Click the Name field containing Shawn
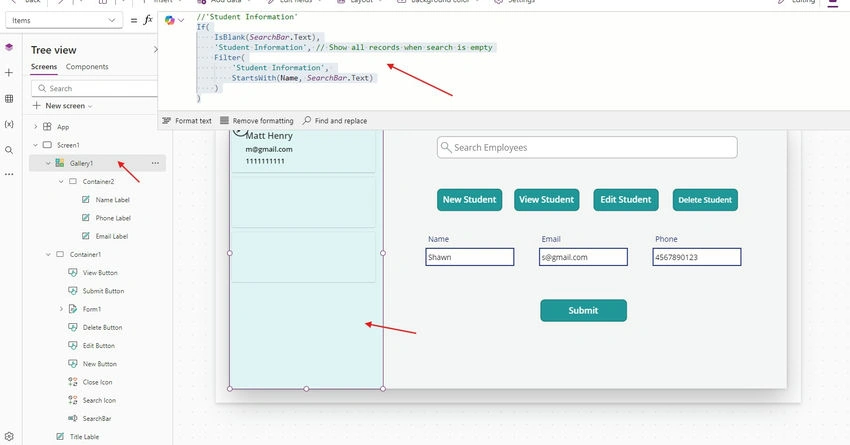This screenshot has width=850, height=445. click(469, 257)
